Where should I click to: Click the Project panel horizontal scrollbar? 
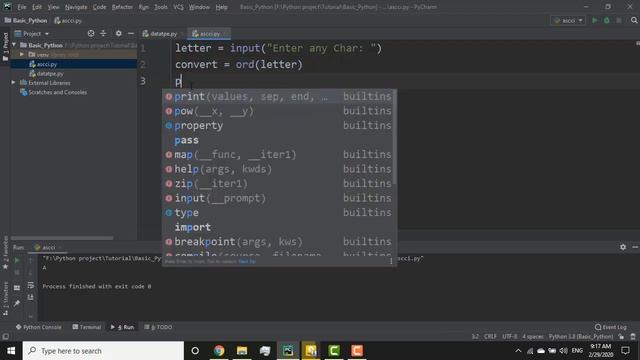[x=62, y=238]
